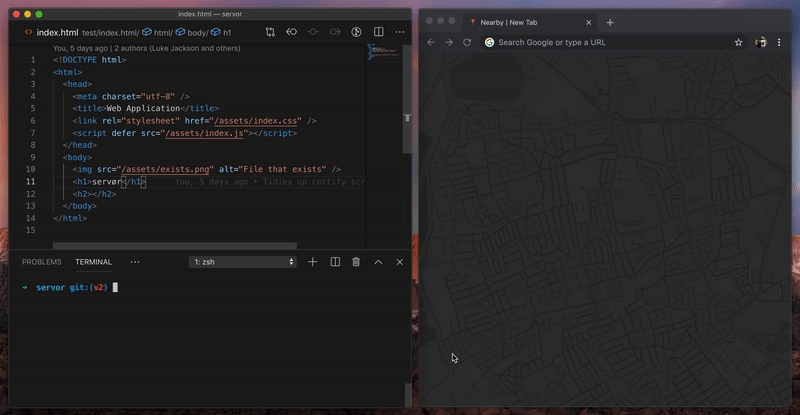This screenshot has width=800, height=415.
Task: Maximize terminal panel with the up chevron
Action: tap(378, 262)
